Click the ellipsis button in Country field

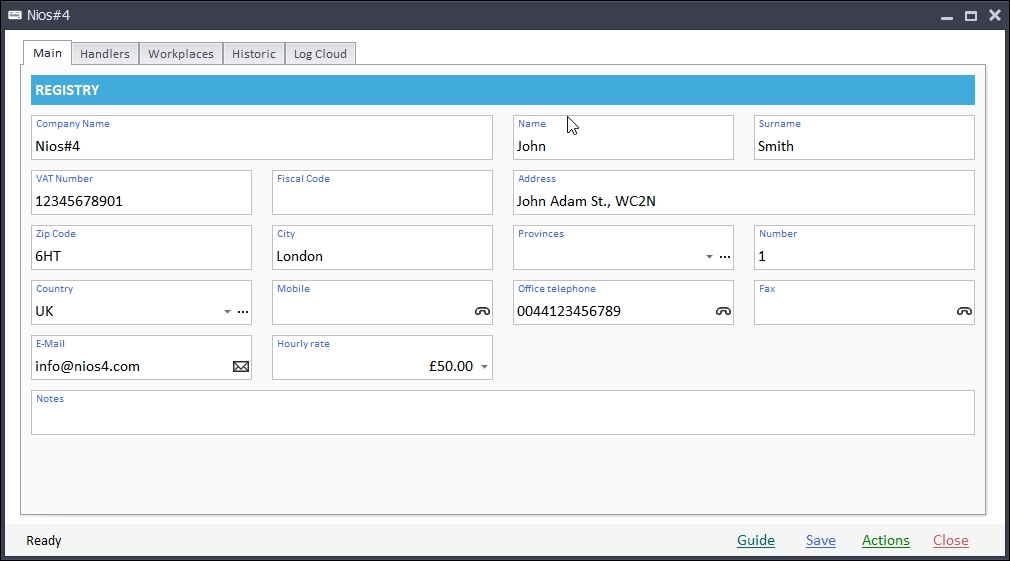[243, 312]
